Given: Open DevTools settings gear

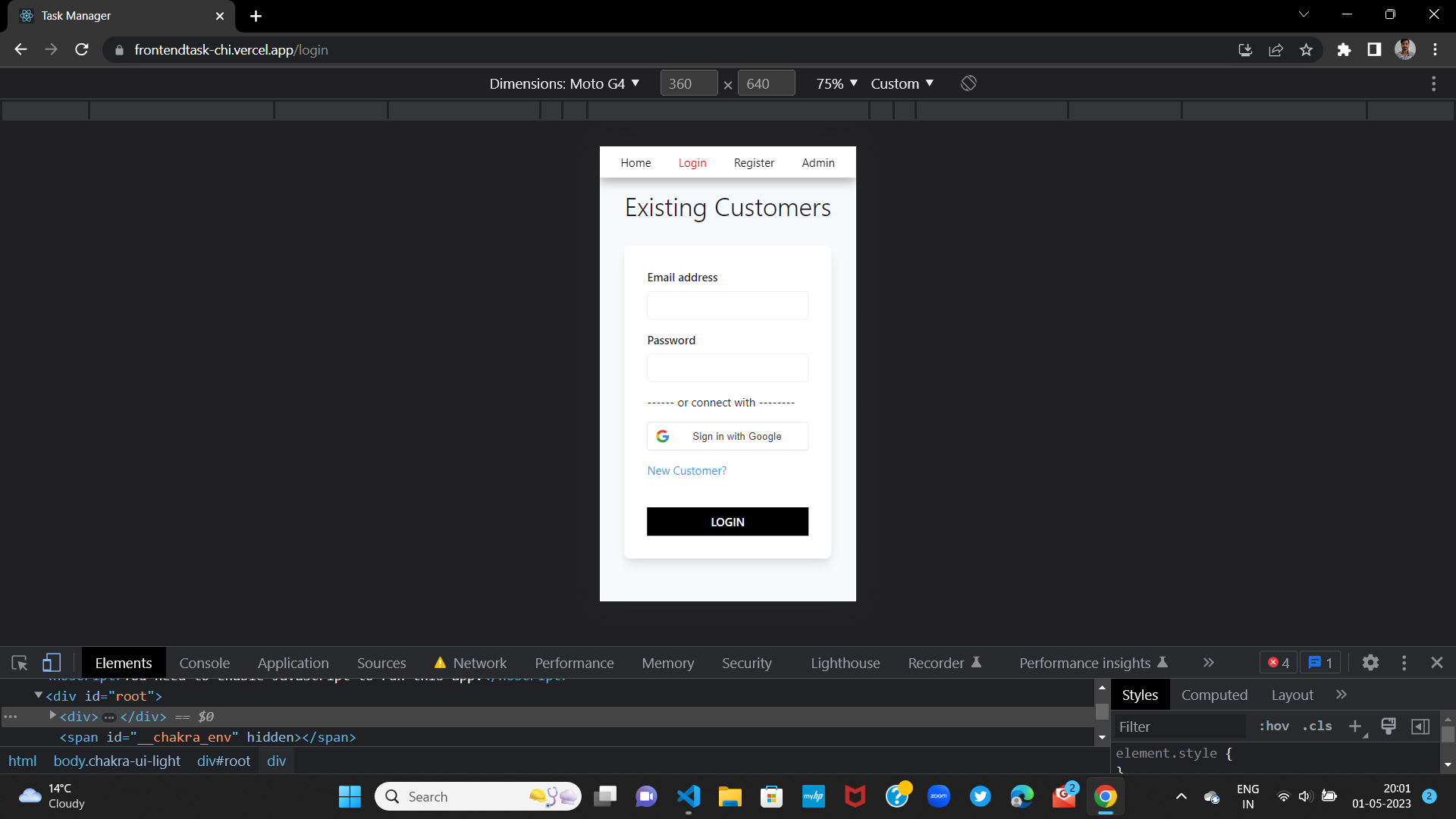Looking at the screenshot, I should pyautogui.click(x=1370, y=663).
